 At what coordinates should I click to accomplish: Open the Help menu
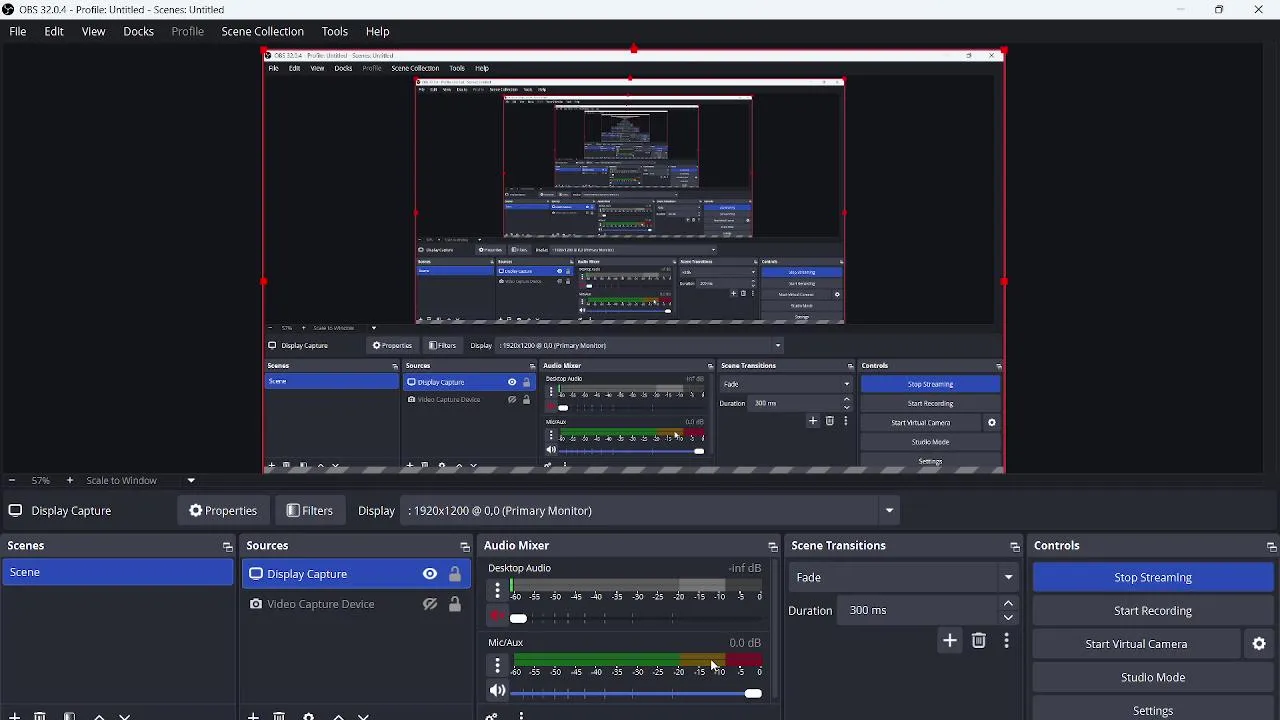pyautogui.click(x=377, y=32)
